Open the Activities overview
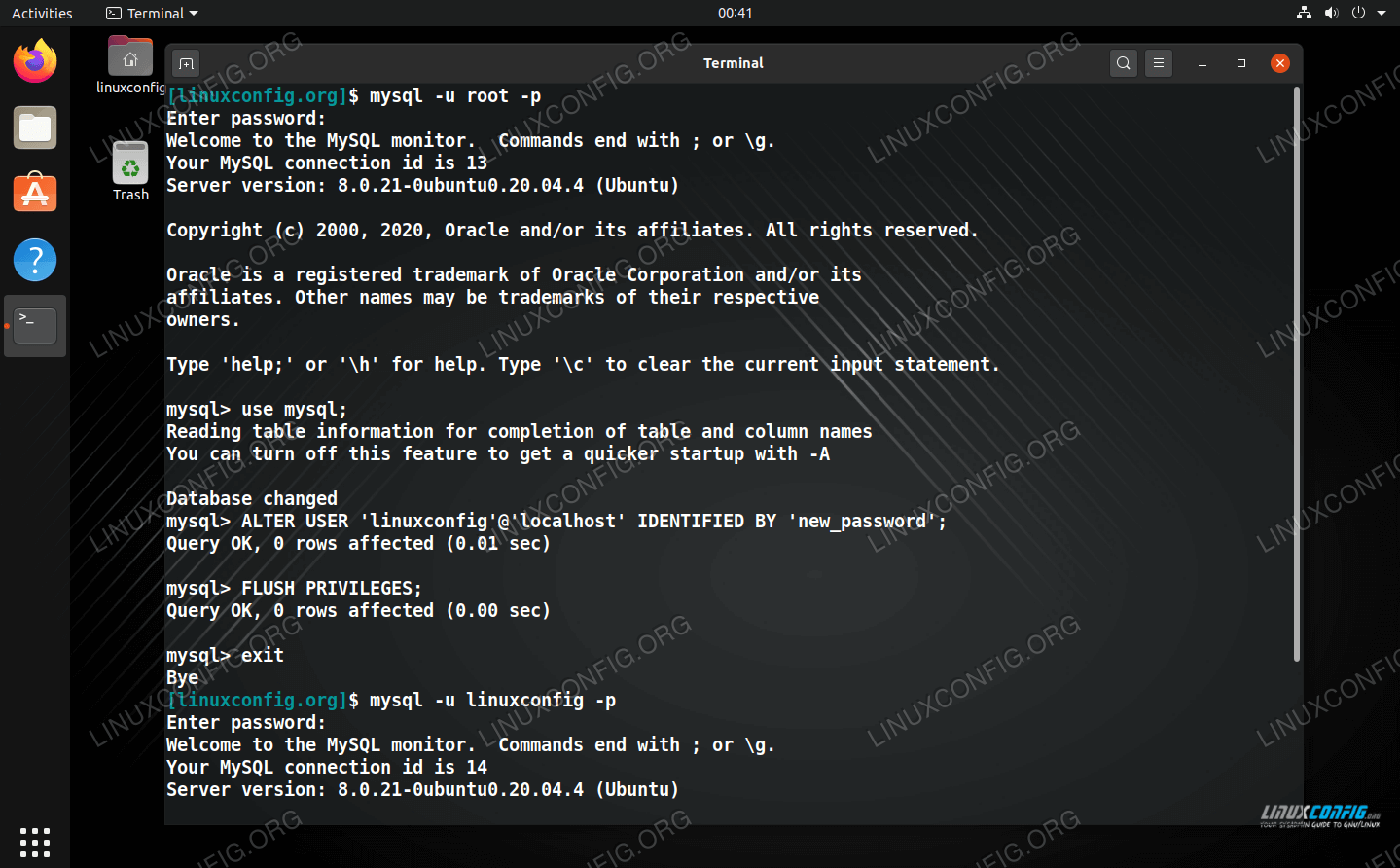The height and width of the screenshot is (868, 1400). 42,13
